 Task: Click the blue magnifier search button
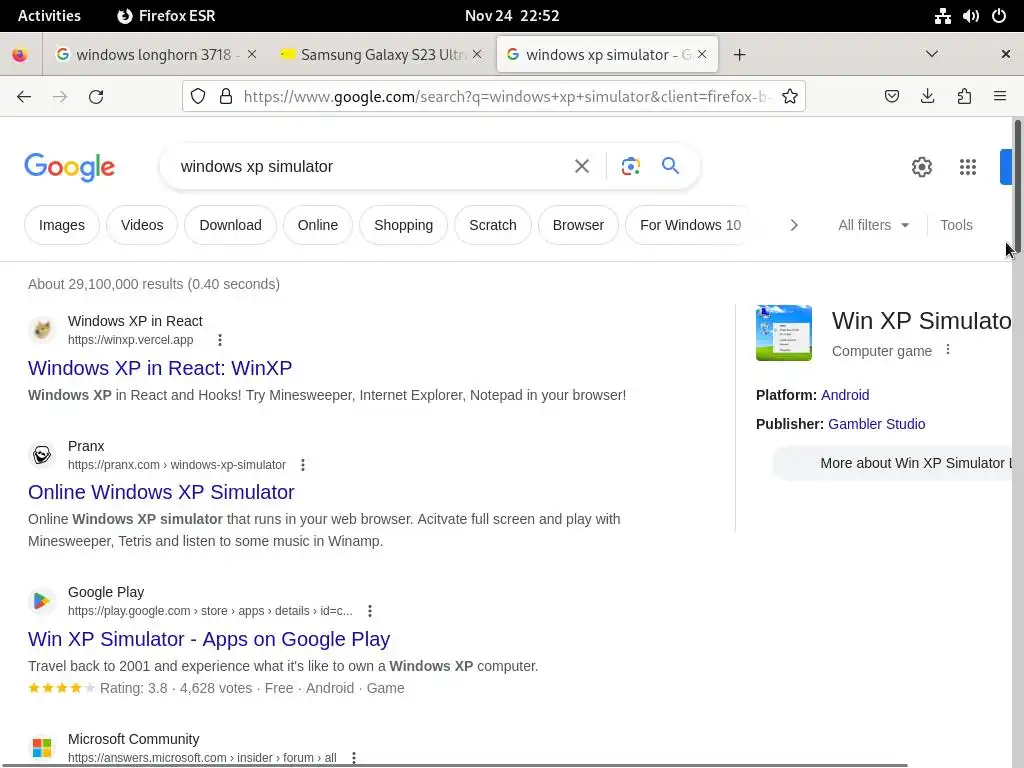[670, 166]
